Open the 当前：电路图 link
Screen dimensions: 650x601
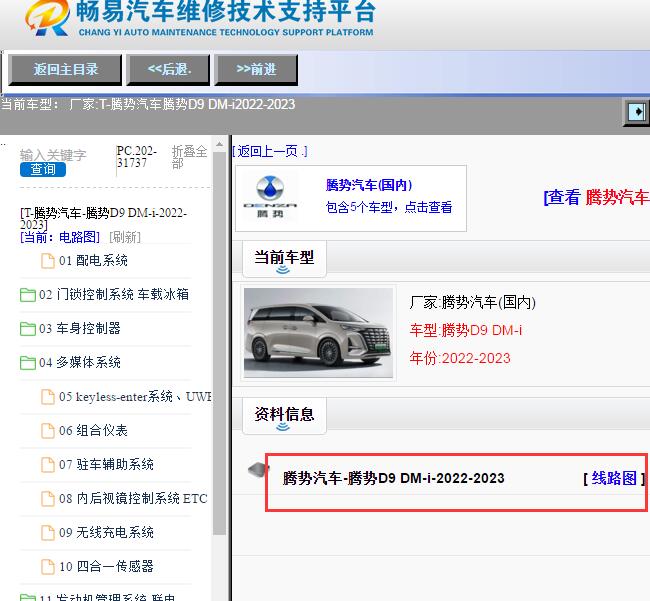click(60, 237)
